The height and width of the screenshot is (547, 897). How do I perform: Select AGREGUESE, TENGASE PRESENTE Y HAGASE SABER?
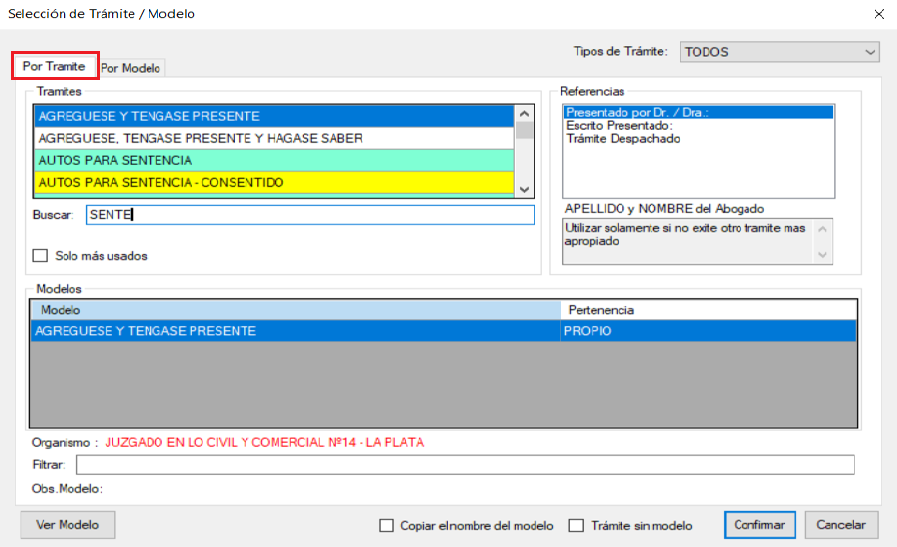pyautogui.click(x=273, y=138)
